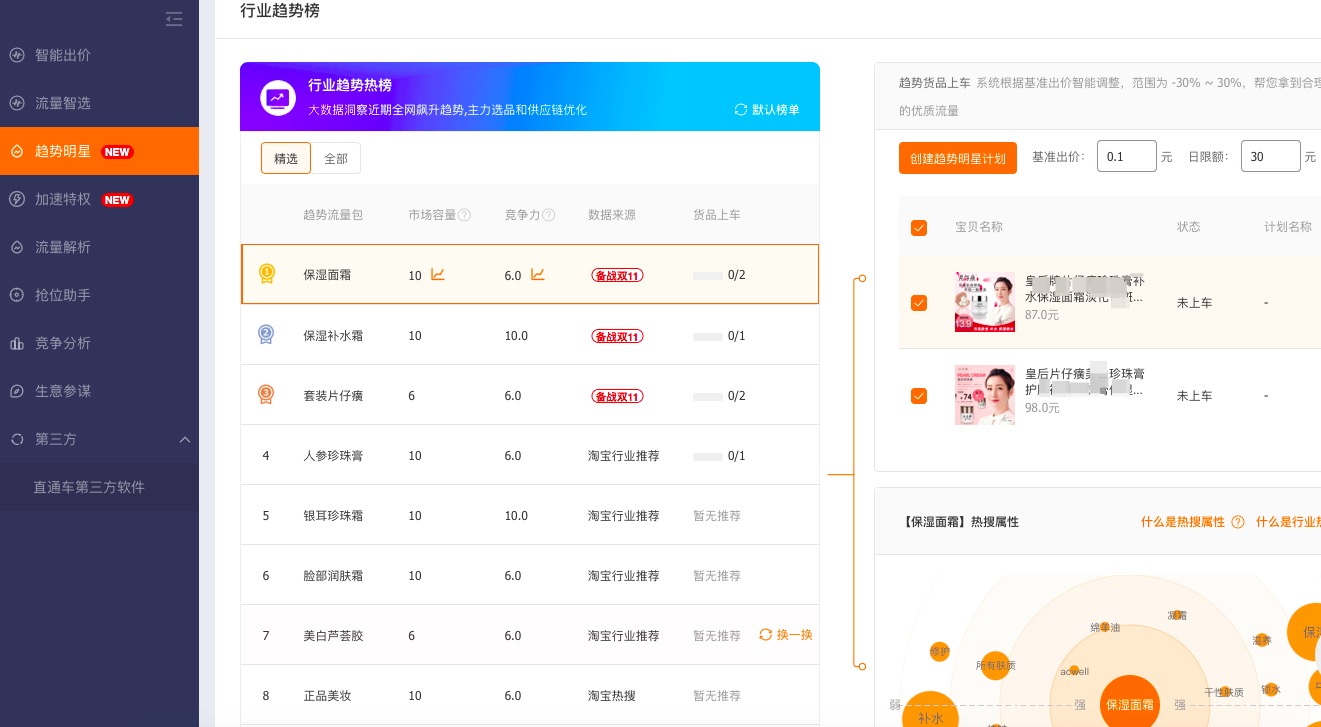Viewport: 1321px width, 727px height.
Task: Open 流量智选 in the sidebar
Action: pyautogui.click(x=63, y=103)
